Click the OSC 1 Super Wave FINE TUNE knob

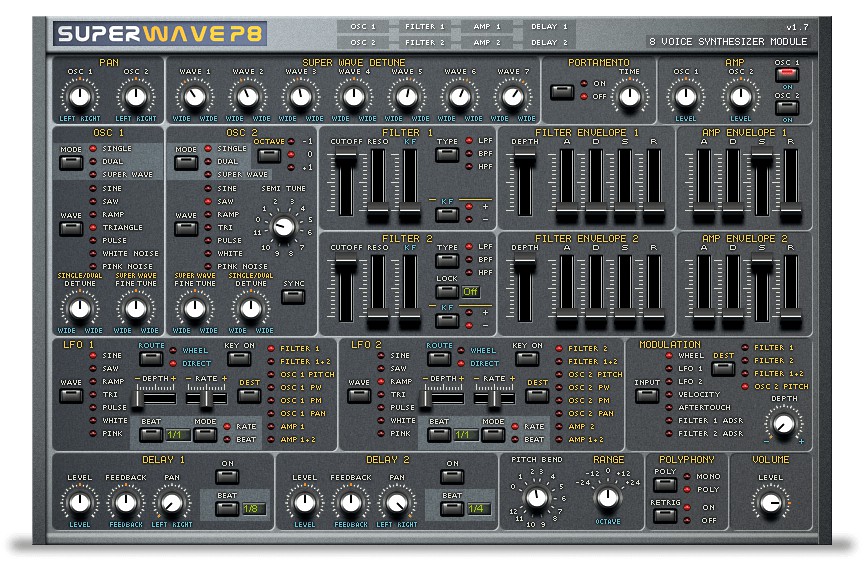(x=136, y=309)
